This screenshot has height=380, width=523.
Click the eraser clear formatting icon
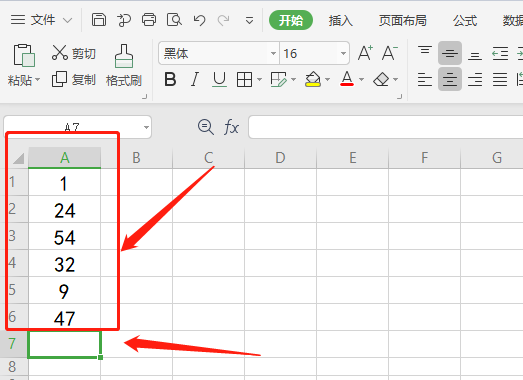[381, 80]
